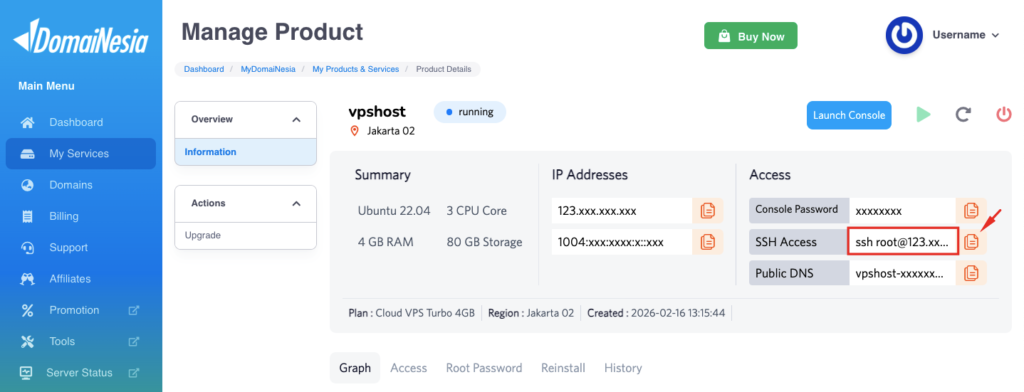Screen dimensions: 1024x392
Task: Open Server Status in the sidebar
Action: coord(81,373)
